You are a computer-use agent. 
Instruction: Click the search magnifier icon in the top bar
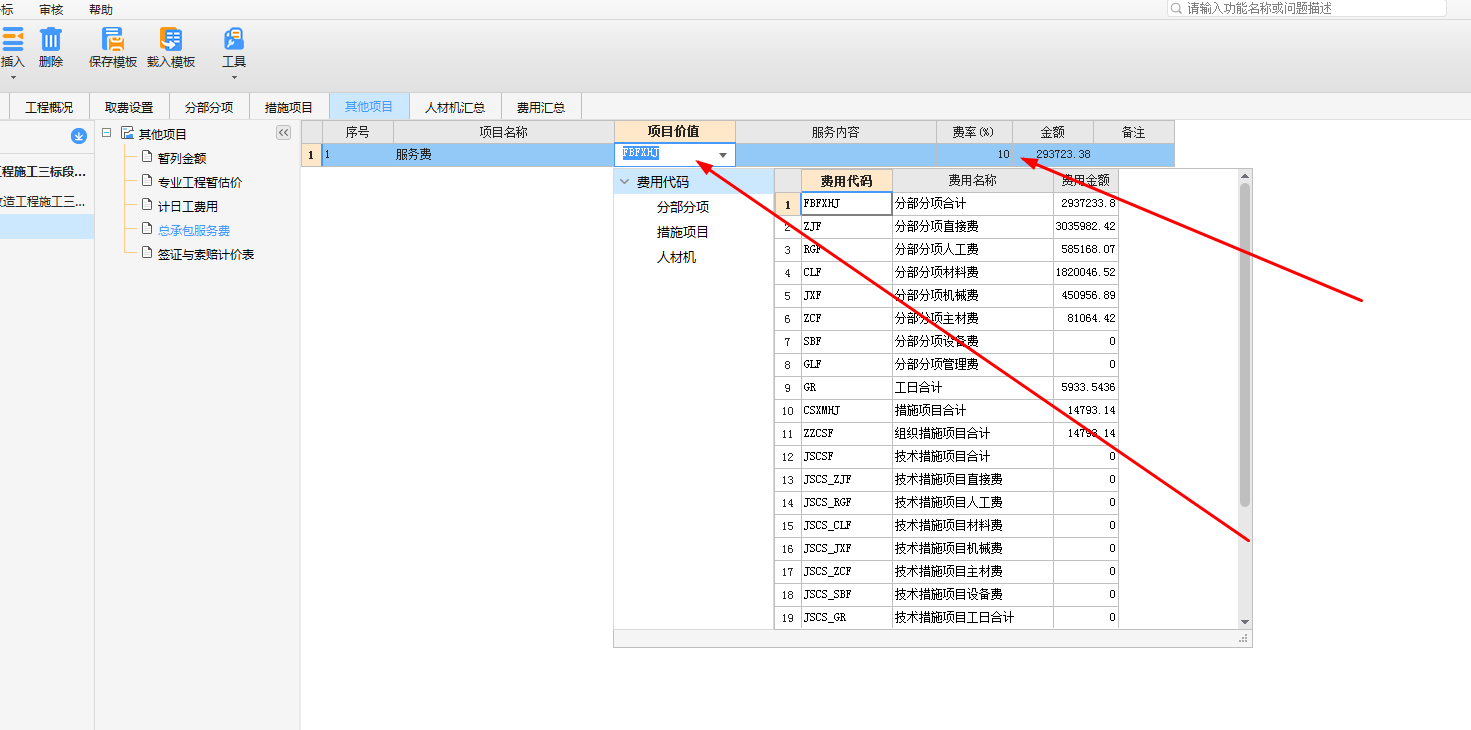[1177, 8]
